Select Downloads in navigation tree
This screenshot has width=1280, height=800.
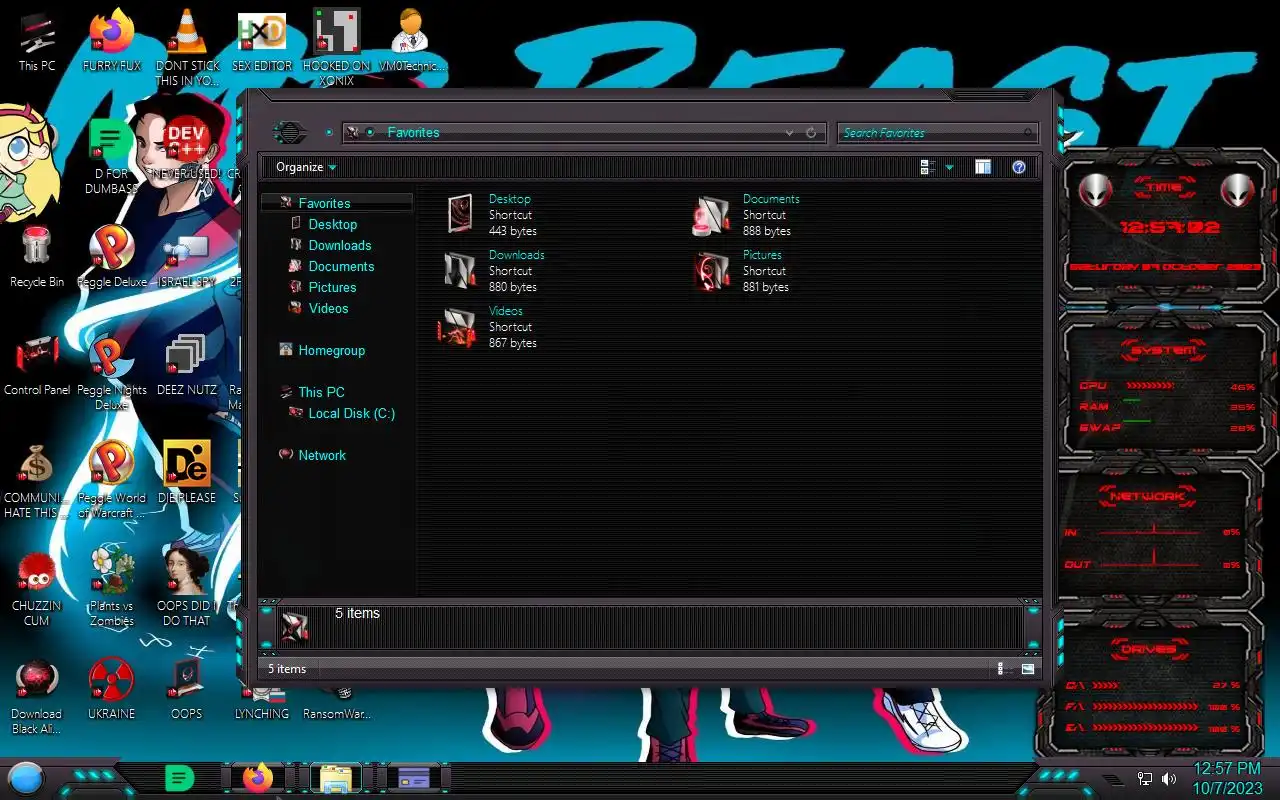pyautogui.click(x=339, y=245)
